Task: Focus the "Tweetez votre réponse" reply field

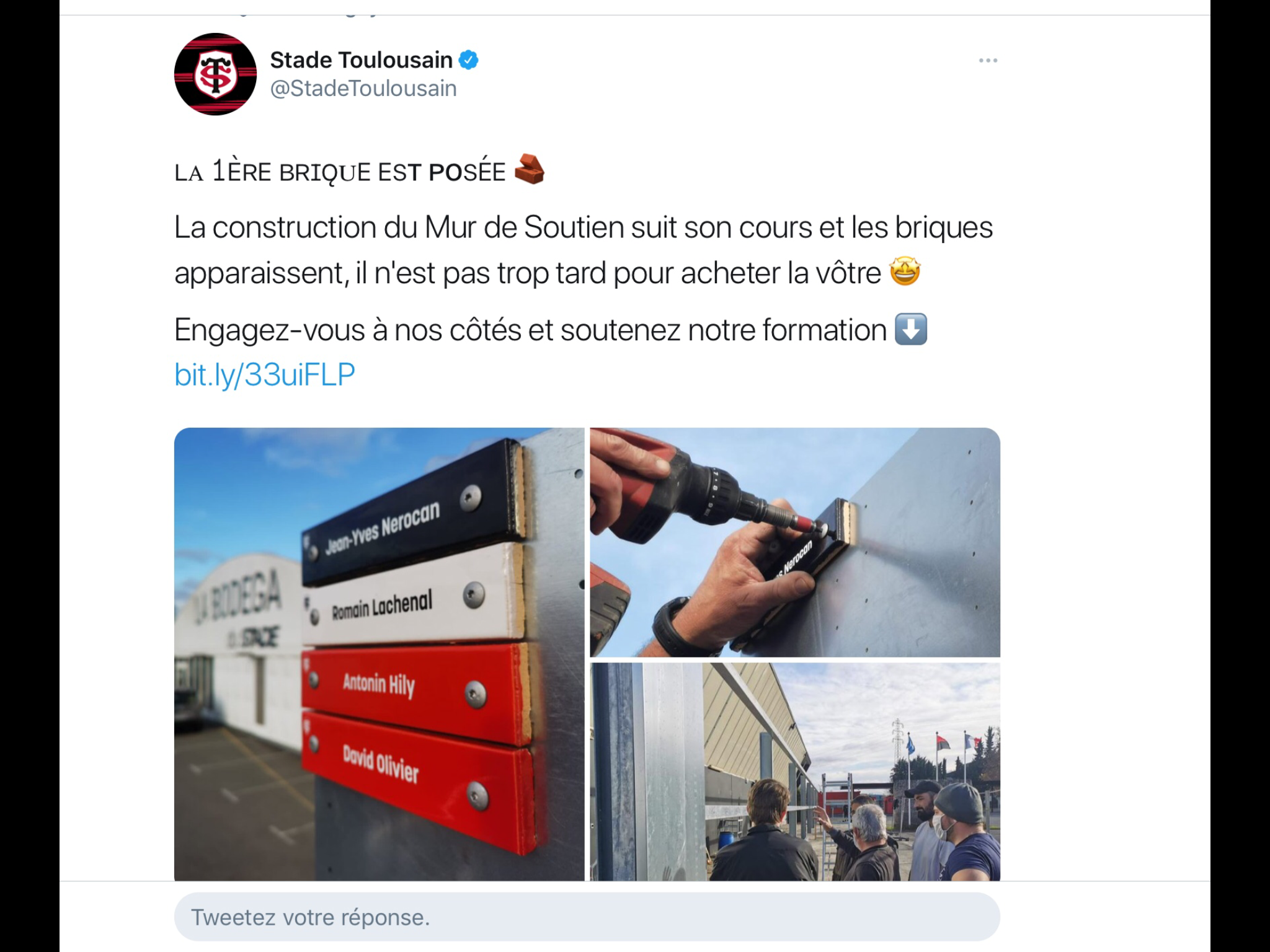Action: tap(587, 917)
